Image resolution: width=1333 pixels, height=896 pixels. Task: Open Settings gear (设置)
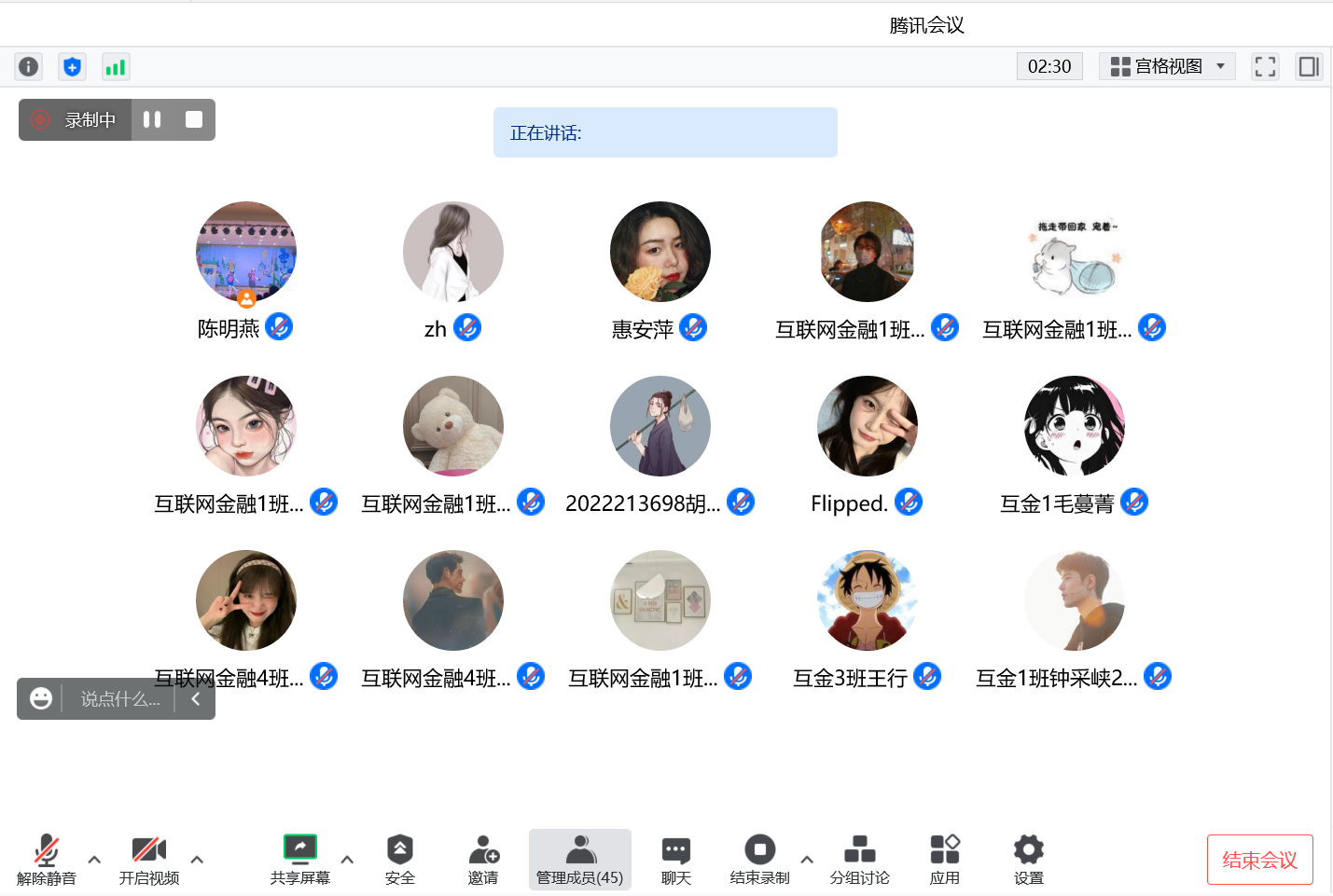tap(1028, 860)
